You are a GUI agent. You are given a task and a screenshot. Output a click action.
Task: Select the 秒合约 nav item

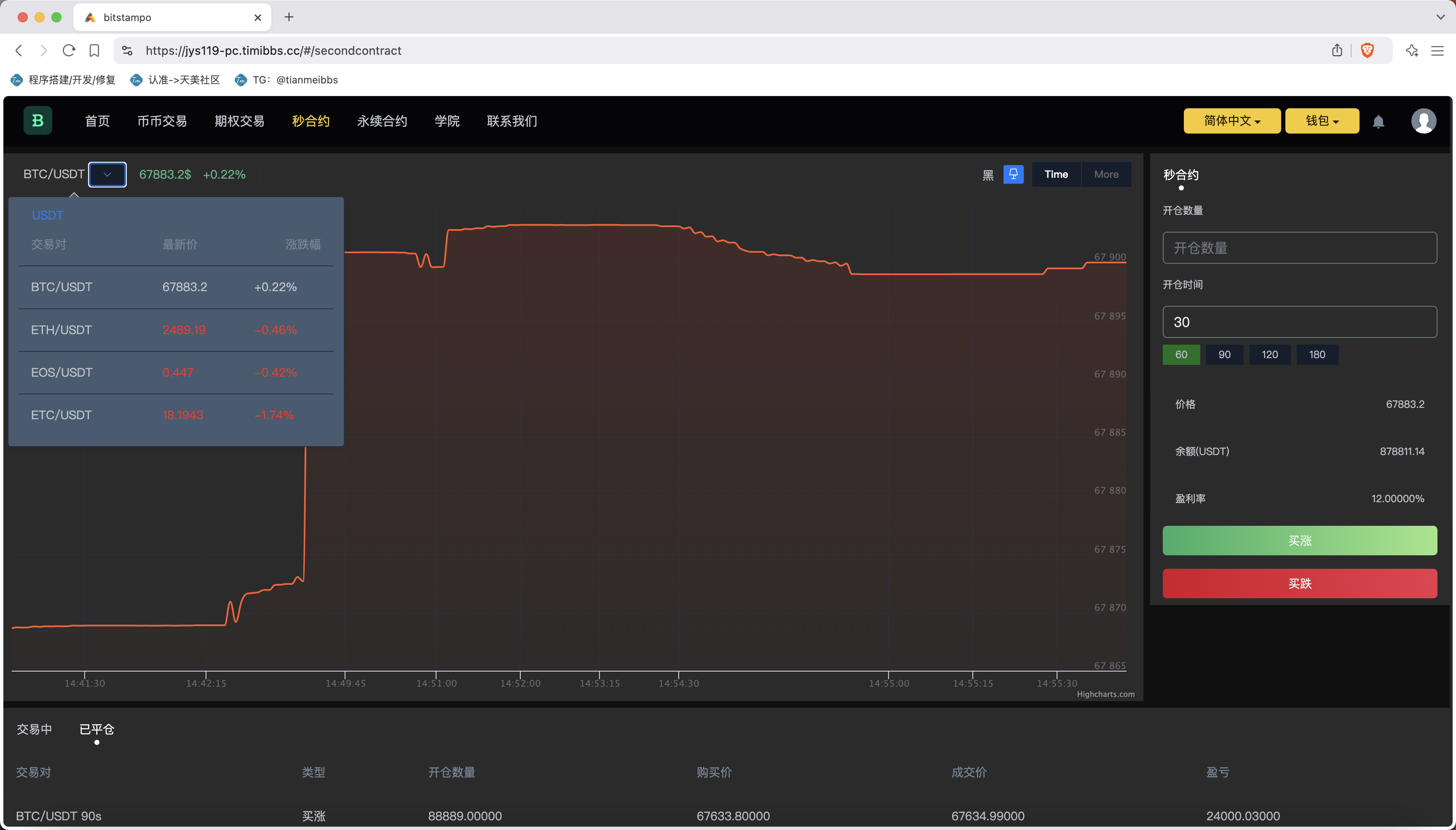pos(310,121)
